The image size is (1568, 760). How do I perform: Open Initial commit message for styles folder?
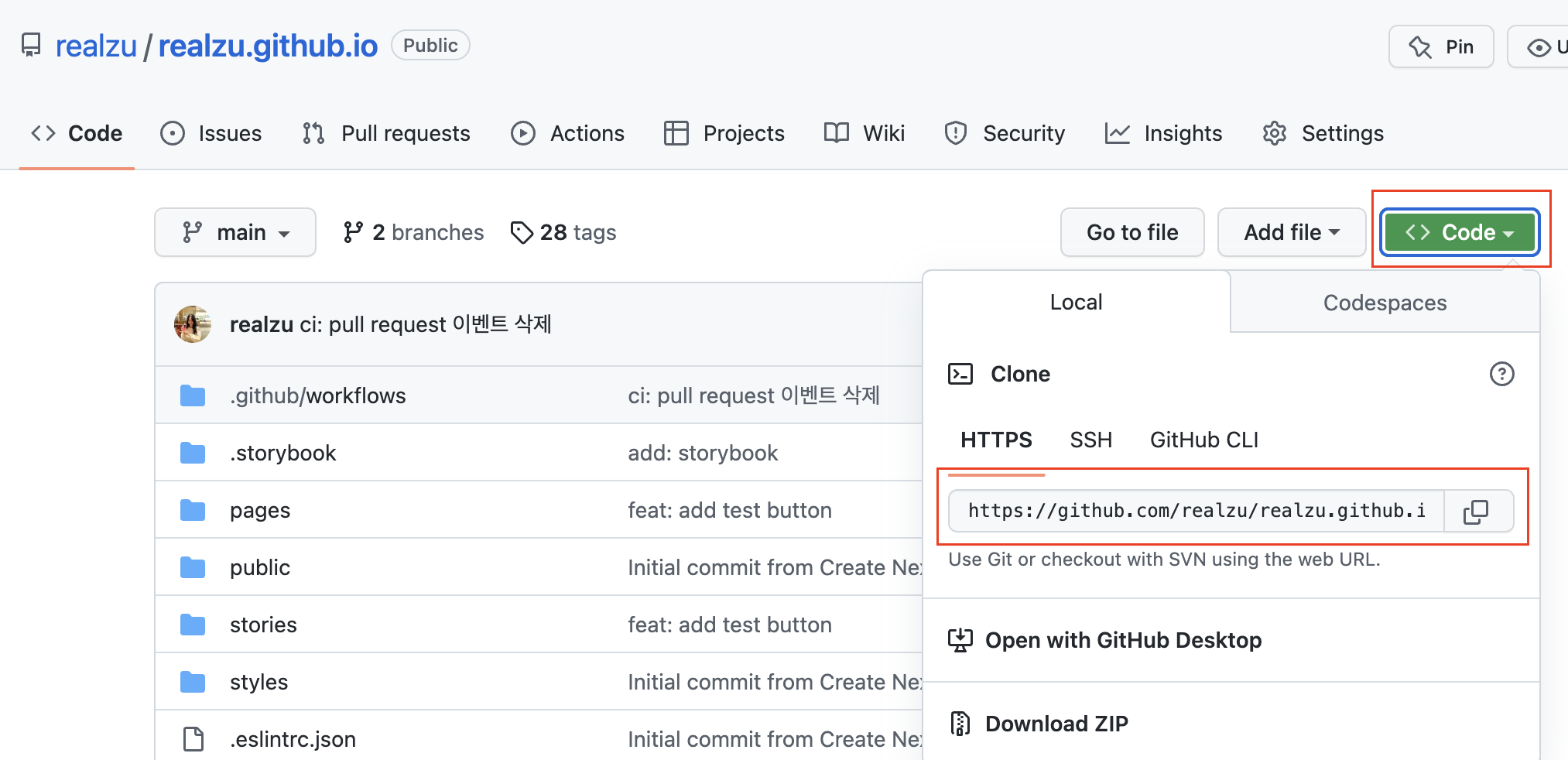click(x=775, y=682)
